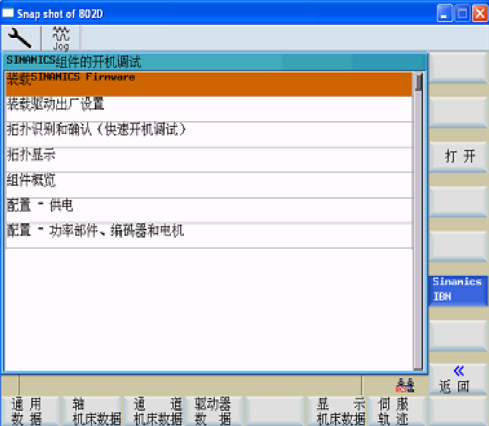The width and height of the screenshot is (489, 426).
Task: Select 组件概览 list entry
Action: 209,185
